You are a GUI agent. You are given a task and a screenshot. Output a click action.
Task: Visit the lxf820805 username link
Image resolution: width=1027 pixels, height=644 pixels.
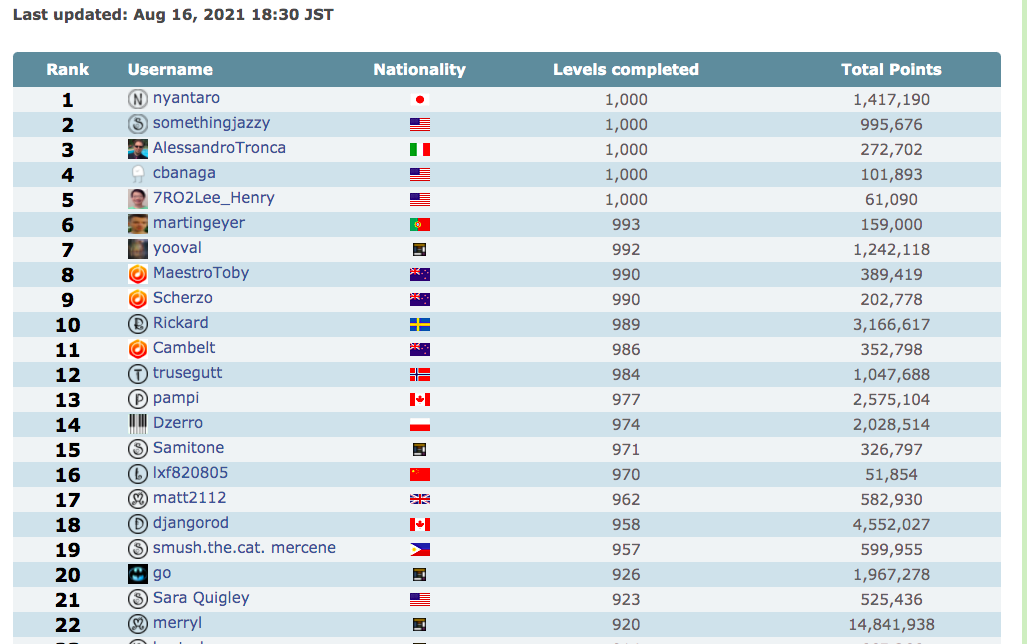click(x=190, y=473)
